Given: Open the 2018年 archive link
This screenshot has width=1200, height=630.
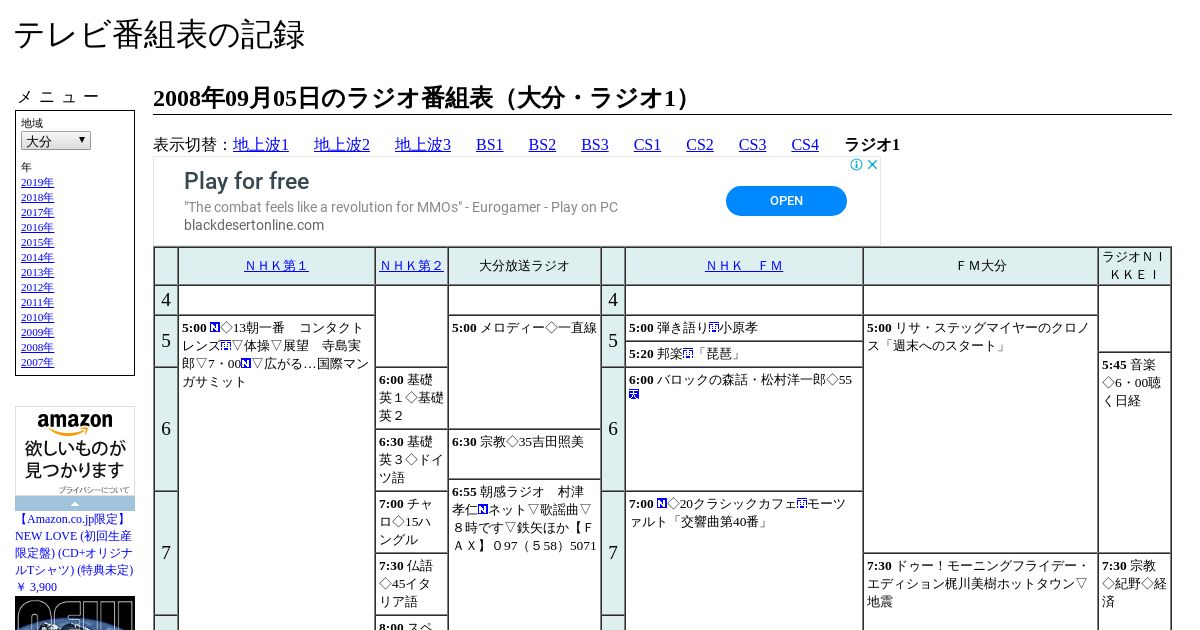Looking at the screenshot, I should [37, 198].
